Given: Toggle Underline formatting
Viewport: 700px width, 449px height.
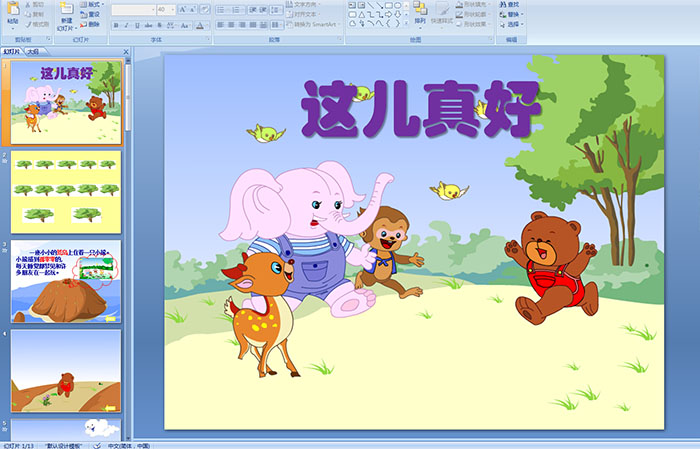Looking at the screenshot, I should (x=137, y=25).
